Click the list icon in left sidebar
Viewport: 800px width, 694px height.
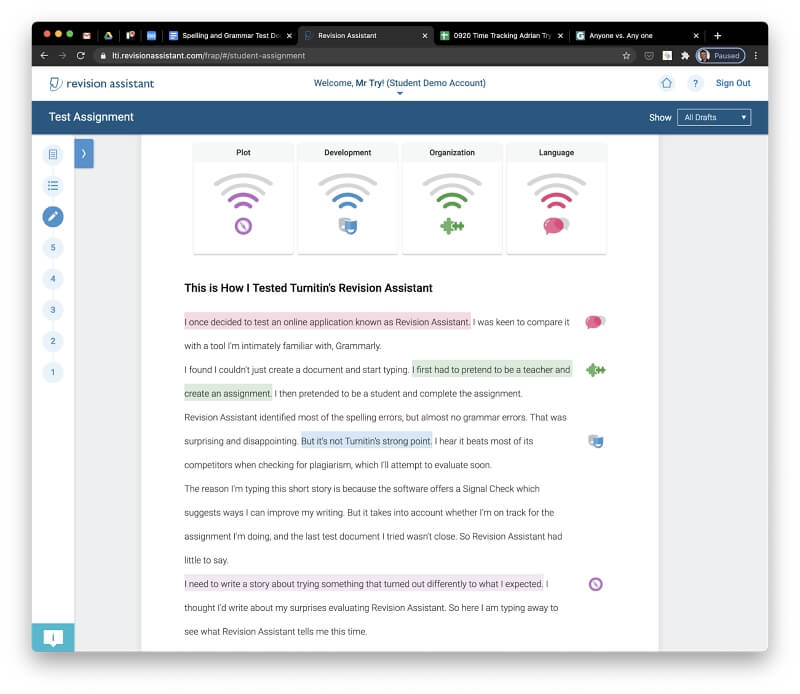53,185
